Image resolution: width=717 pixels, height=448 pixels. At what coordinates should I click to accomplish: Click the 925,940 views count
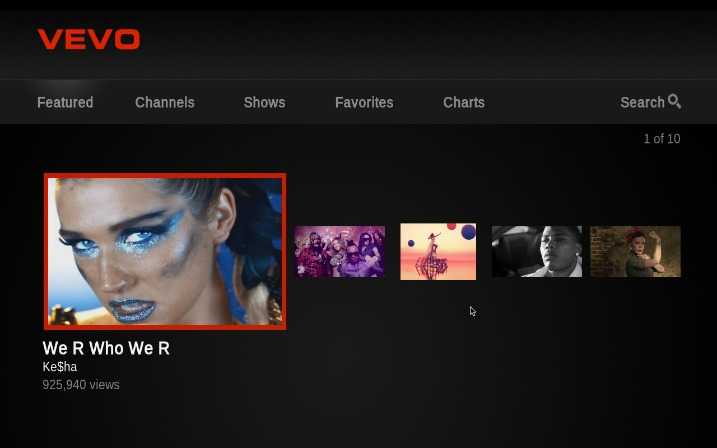[x=81, y=385]
